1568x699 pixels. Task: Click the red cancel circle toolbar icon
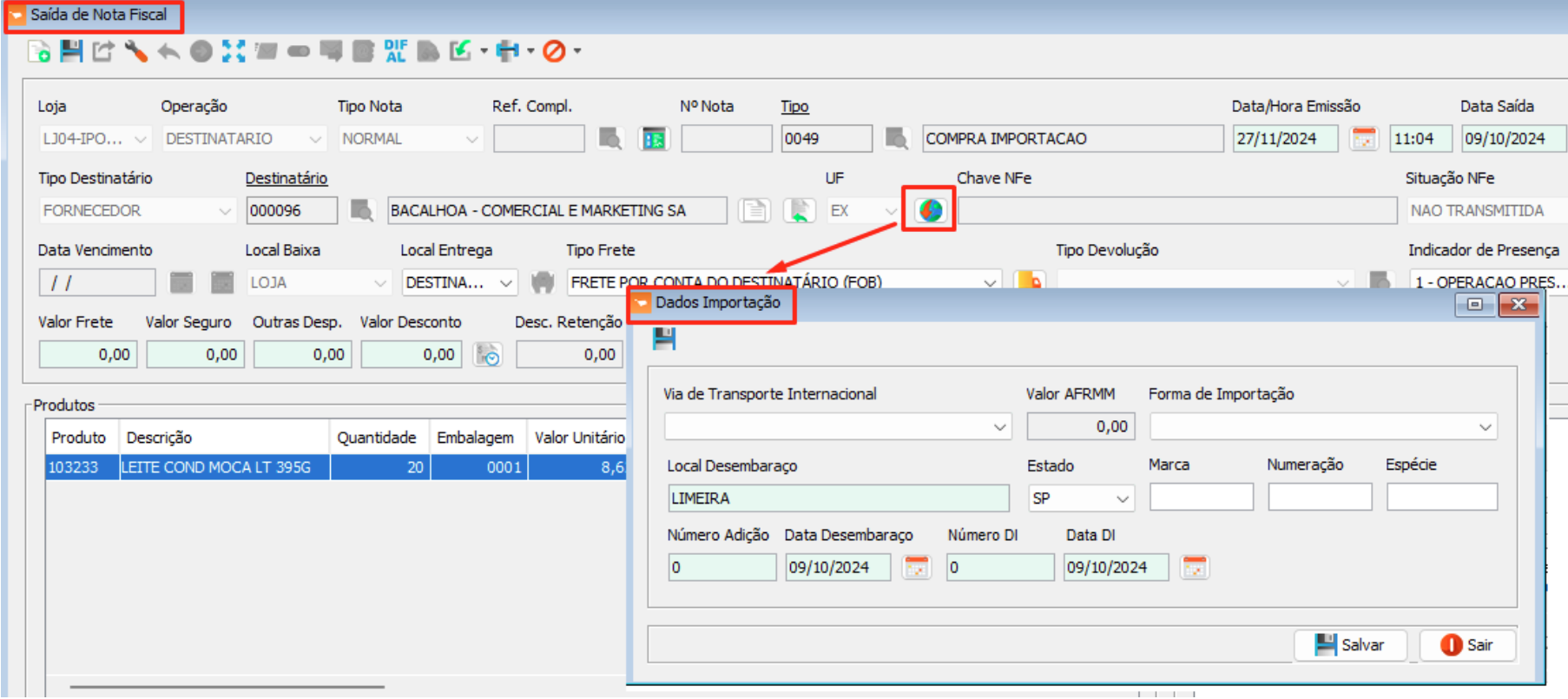554,51
